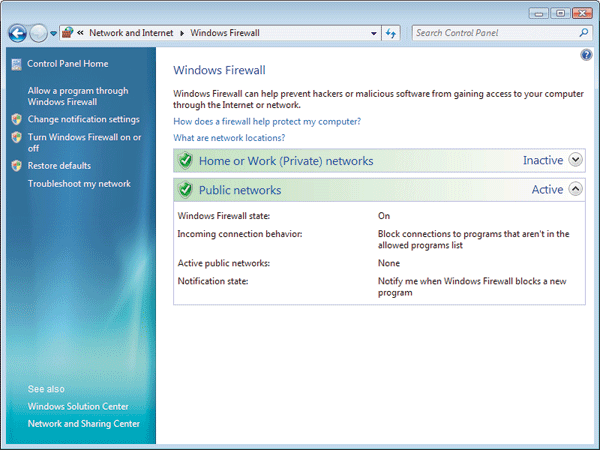Open the address bar history dropdown
The width and height of the screenshot is (600, 450).
pyautogui.click(x=374, y=33)
